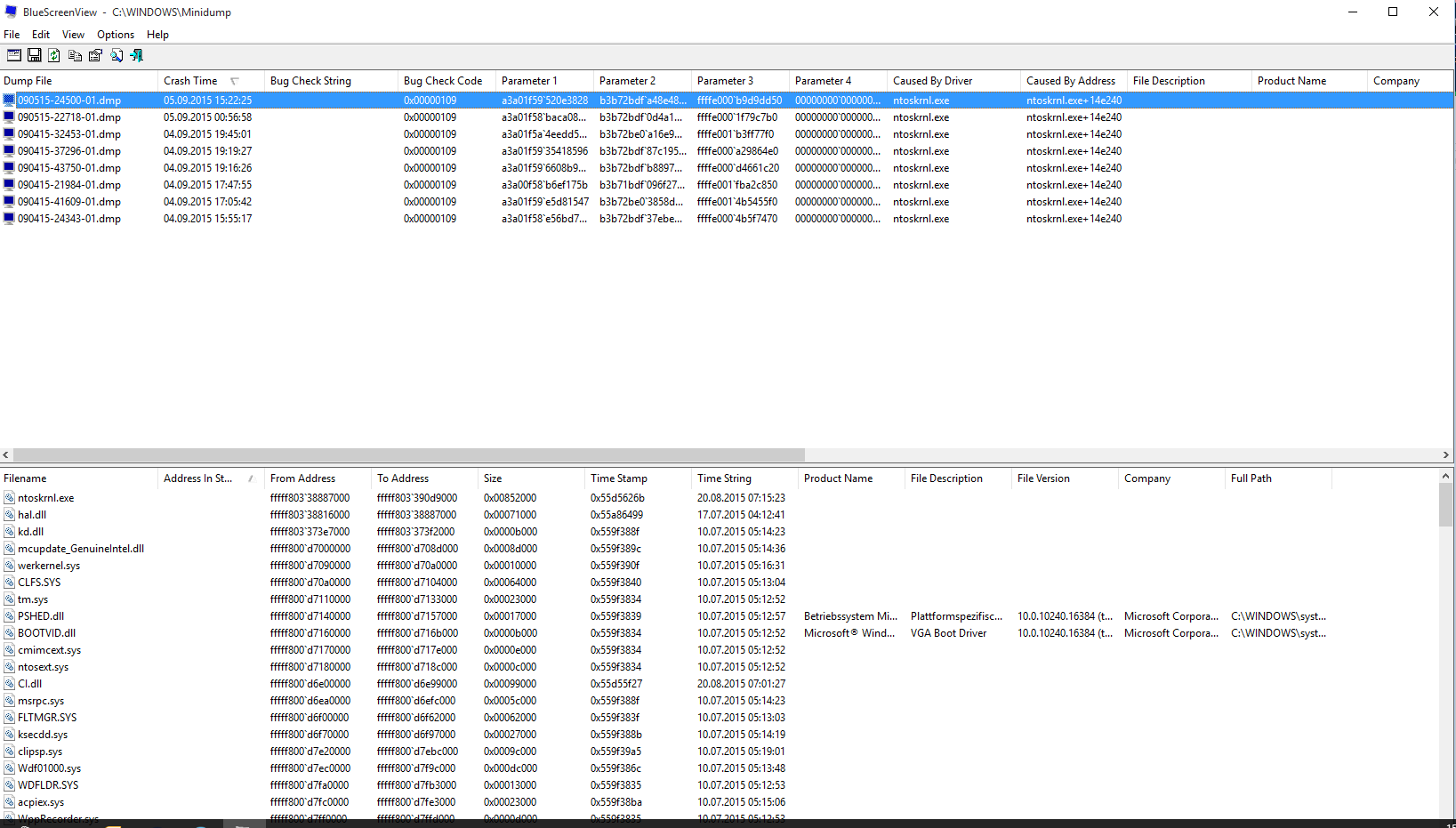Sort by Crash Time column header
The image size is (1456, 828).
point(212,81)
